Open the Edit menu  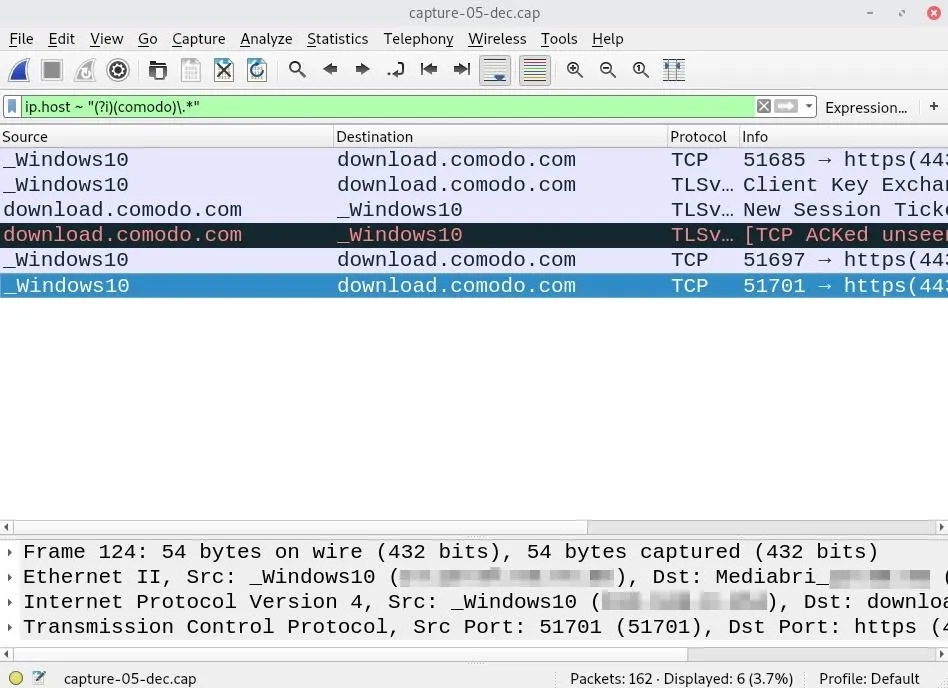click(61, 39)
